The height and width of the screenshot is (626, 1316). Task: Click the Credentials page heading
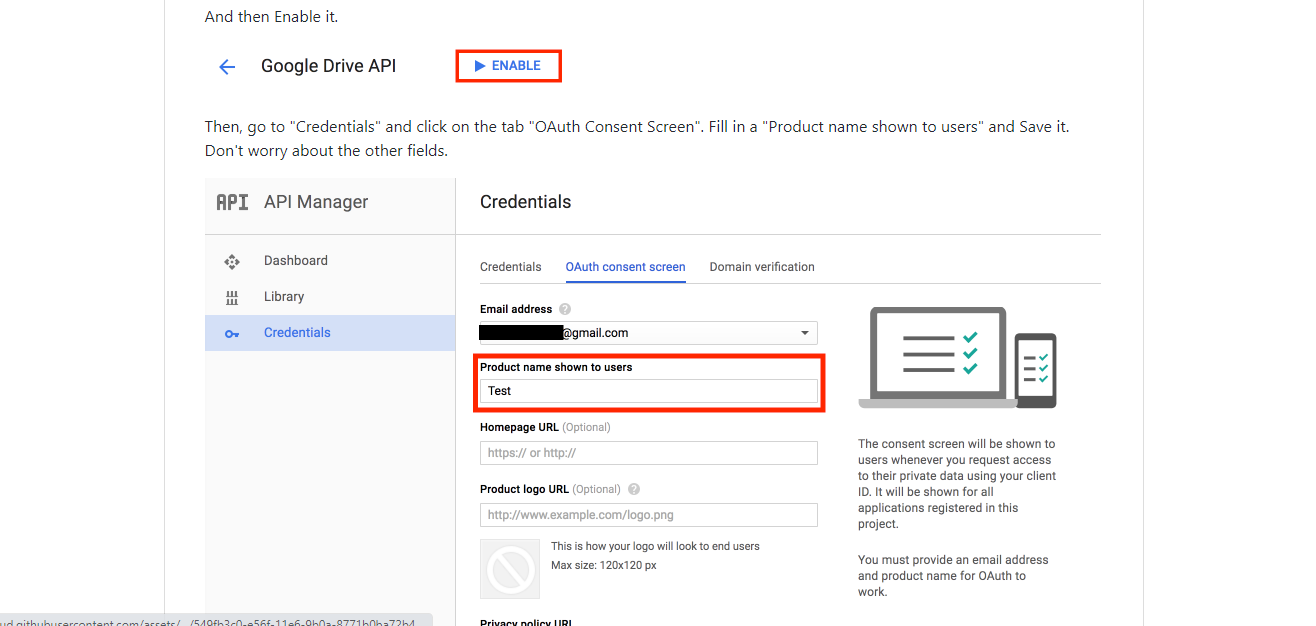526,202
